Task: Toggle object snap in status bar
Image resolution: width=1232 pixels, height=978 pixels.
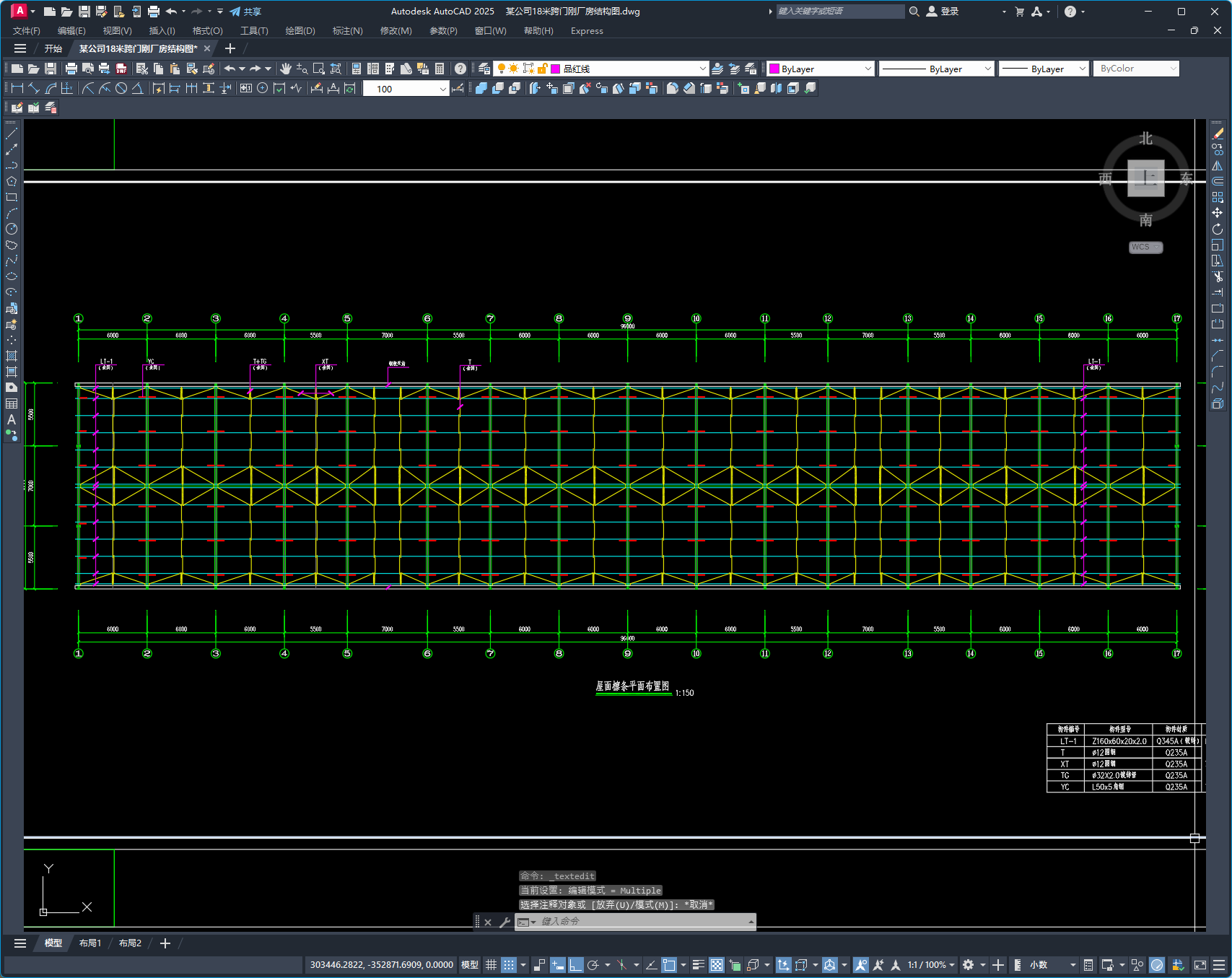Action: 669,965
